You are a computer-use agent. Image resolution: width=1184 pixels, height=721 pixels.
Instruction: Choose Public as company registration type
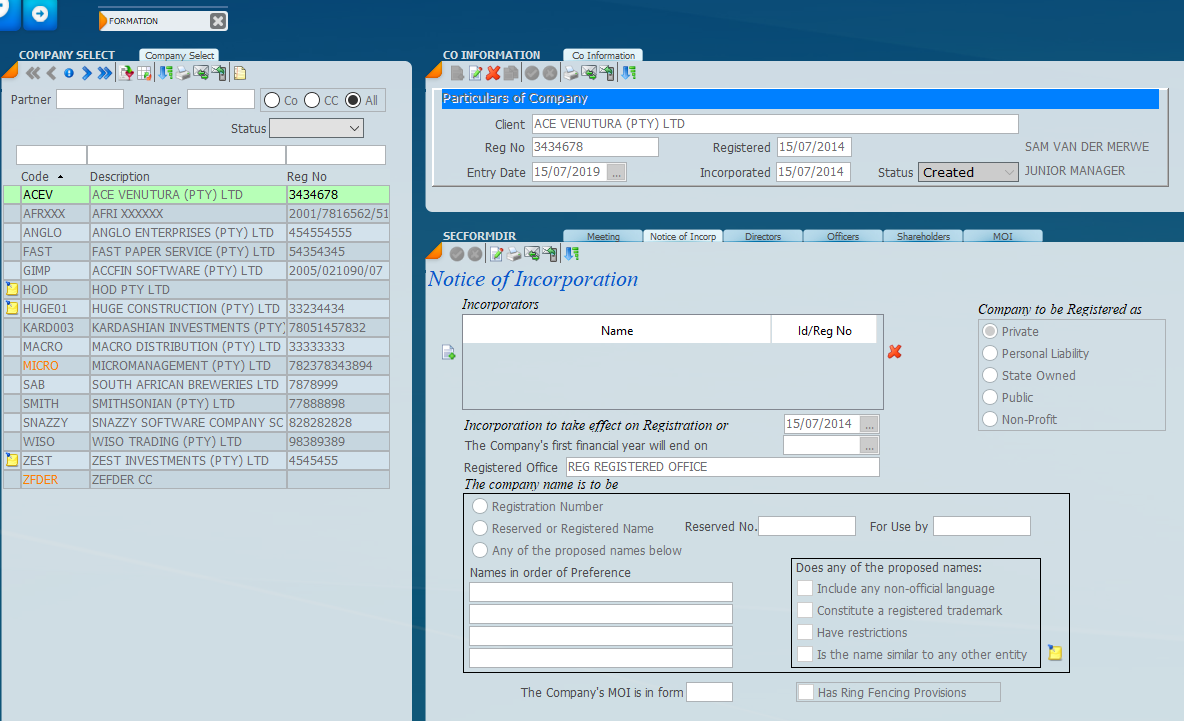pyautogui.click(x=991, y=397)
